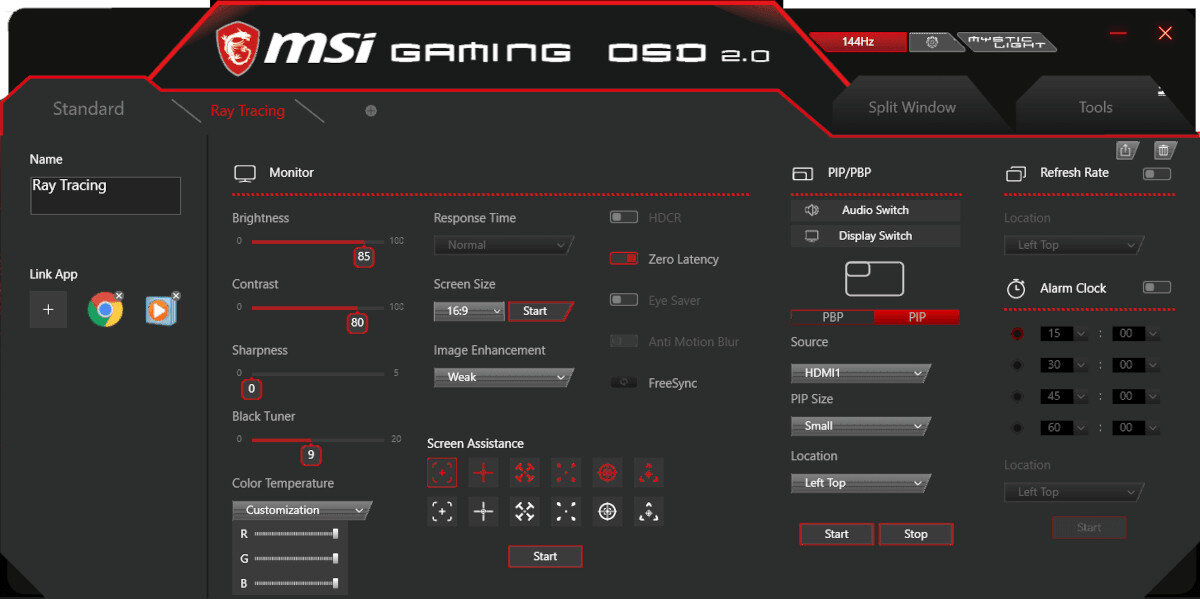Select the white circular target crosshair

point(607,512)
